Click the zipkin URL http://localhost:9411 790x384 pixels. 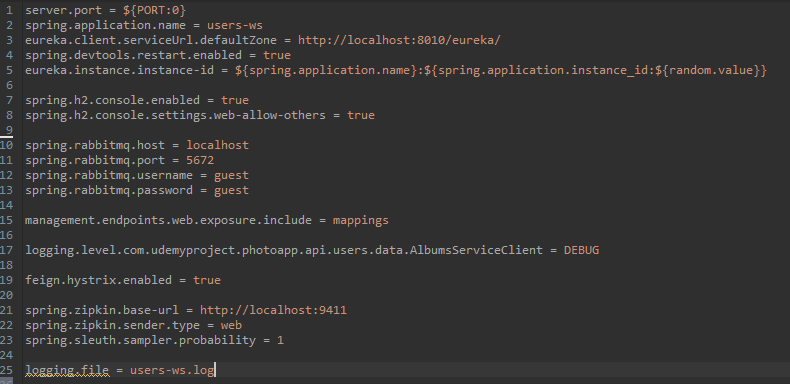coord(274,310)
